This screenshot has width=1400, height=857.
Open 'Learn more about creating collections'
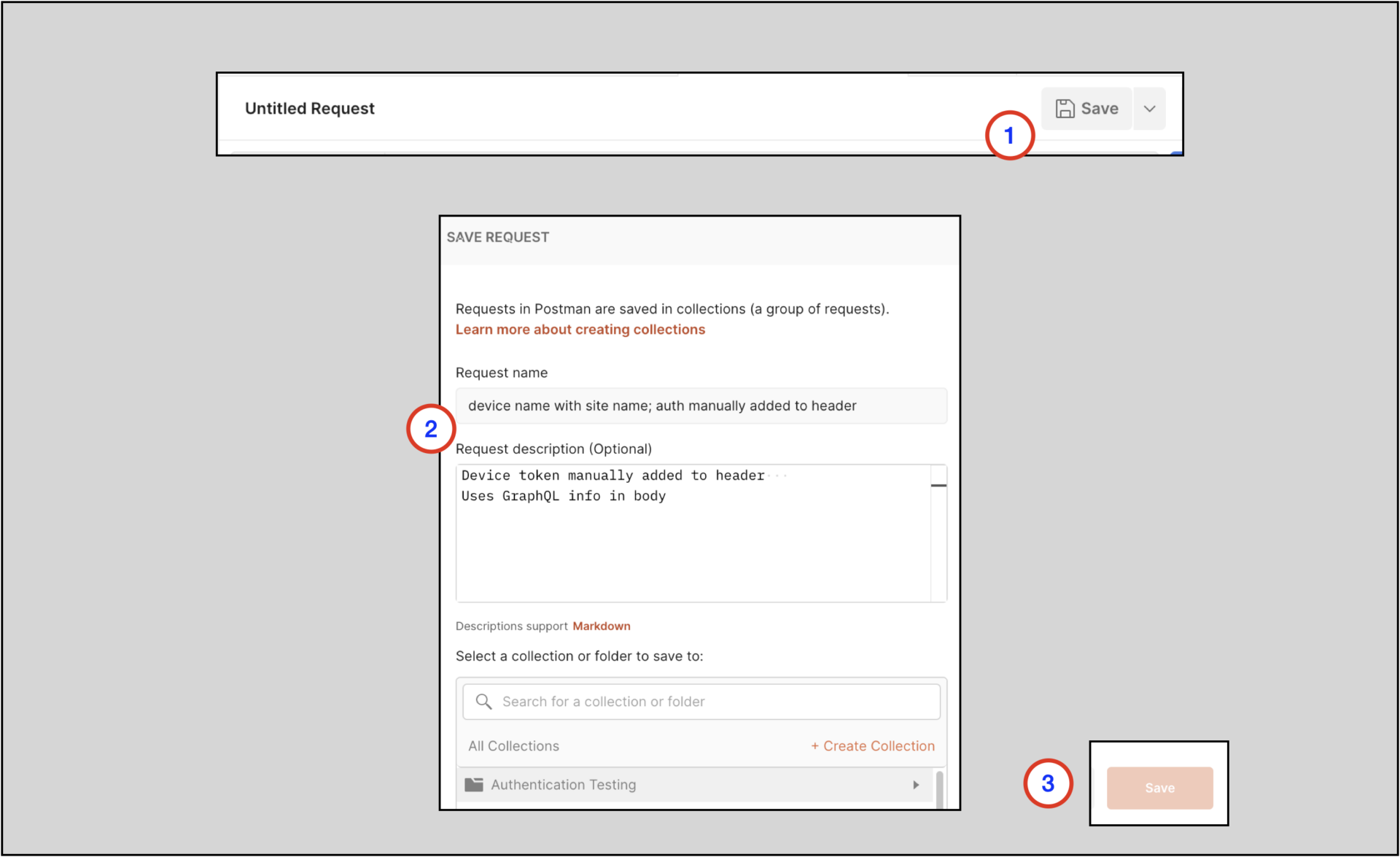click(x=580, y=329)
